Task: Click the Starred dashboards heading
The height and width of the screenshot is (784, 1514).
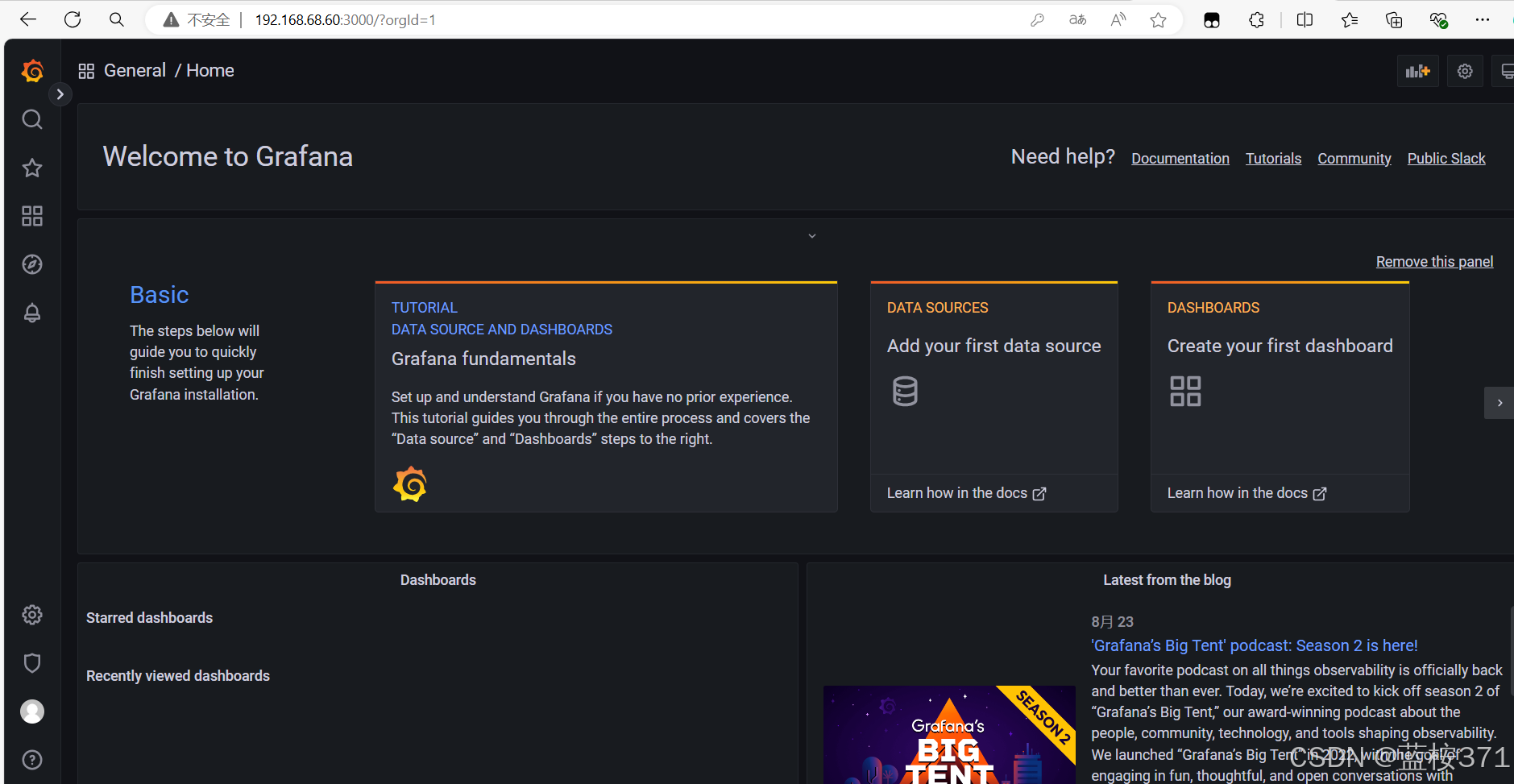Action: (x=149, y=618)
